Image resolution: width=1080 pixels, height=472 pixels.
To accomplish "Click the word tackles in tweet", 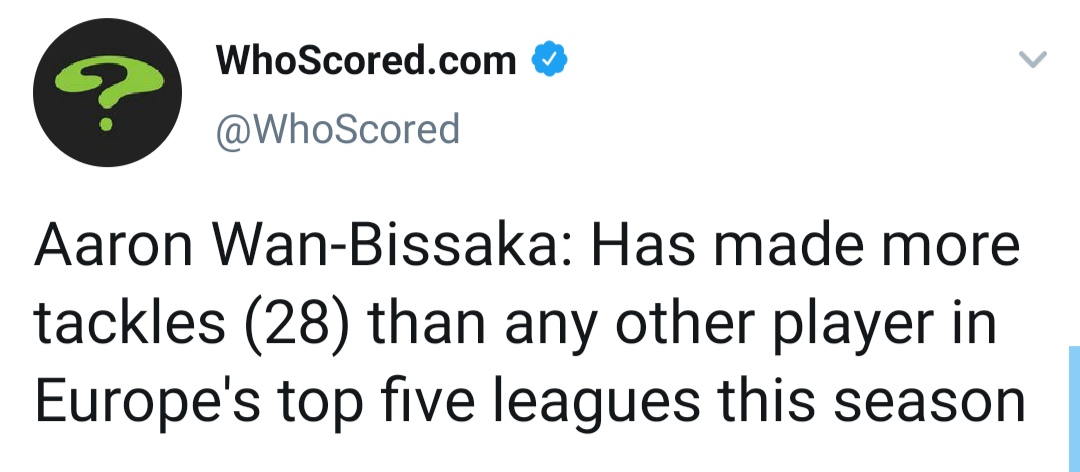I will tap(130, 322).
